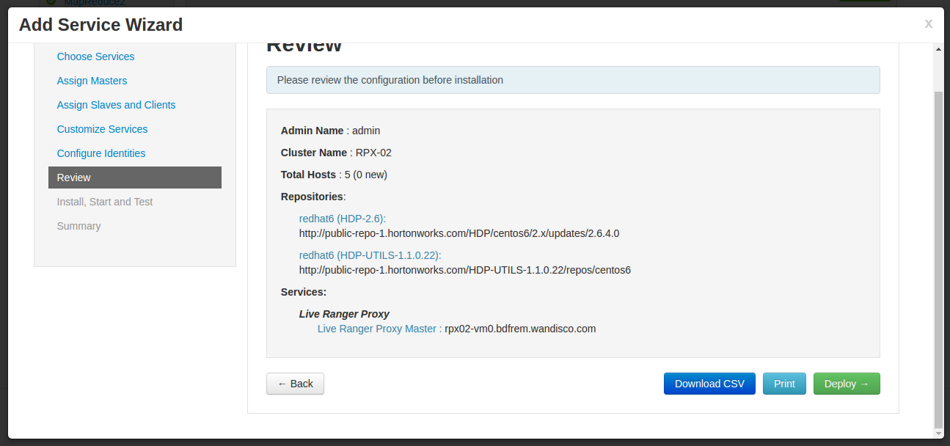The height and width of the screenshot is (446, 950).
Task: Click the HDP 2.6.4.0 repository URL
Action: tap(459, 233)
